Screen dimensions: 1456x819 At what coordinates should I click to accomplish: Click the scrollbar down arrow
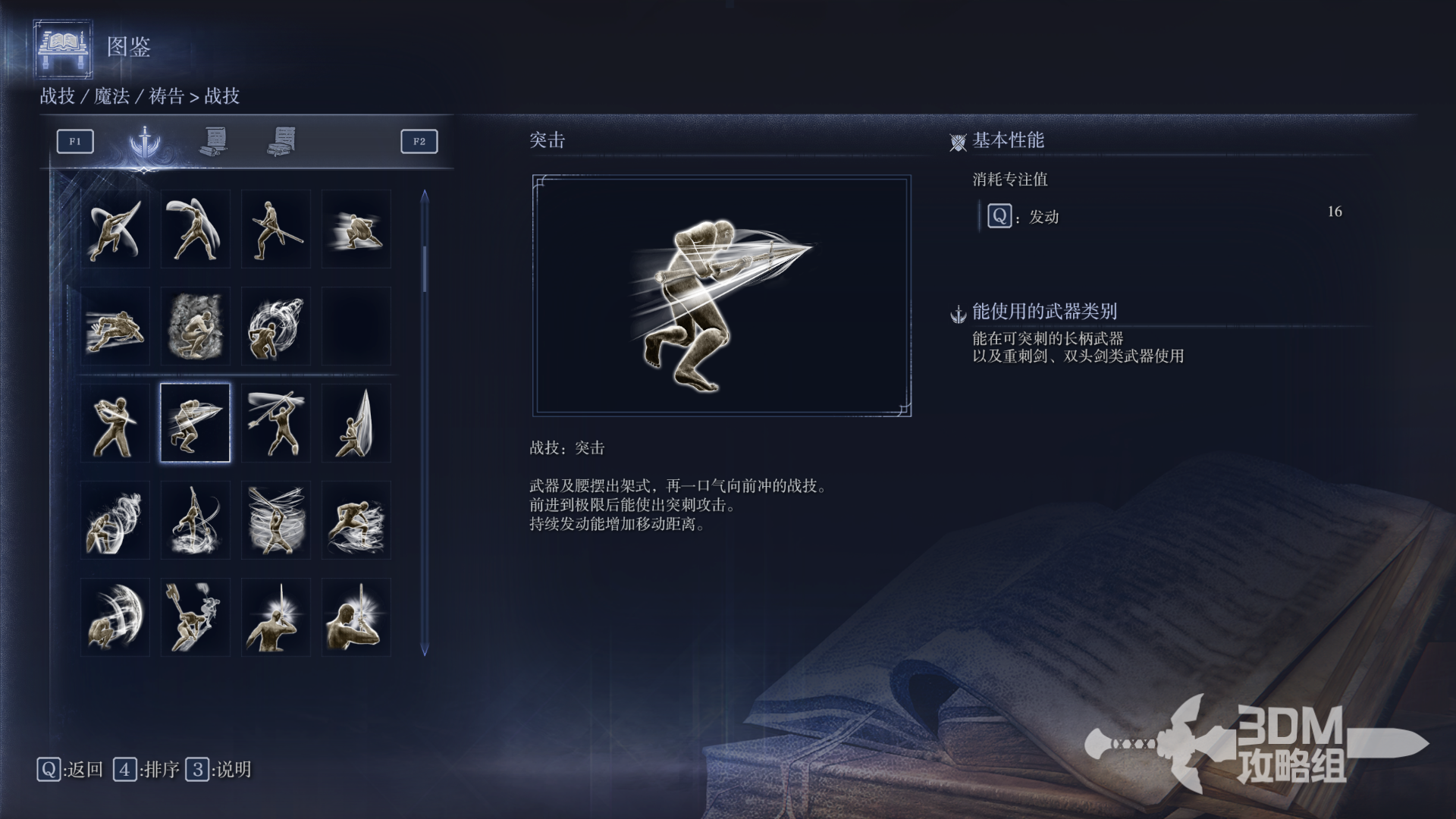pos(425,649)
